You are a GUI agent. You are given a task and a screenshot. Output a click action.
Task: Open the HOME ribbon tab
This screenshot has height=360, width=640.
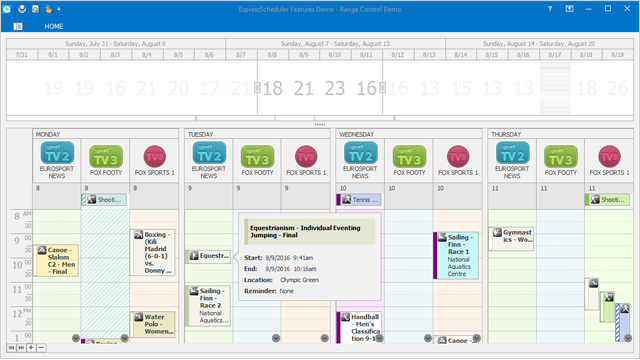point(54,27)
